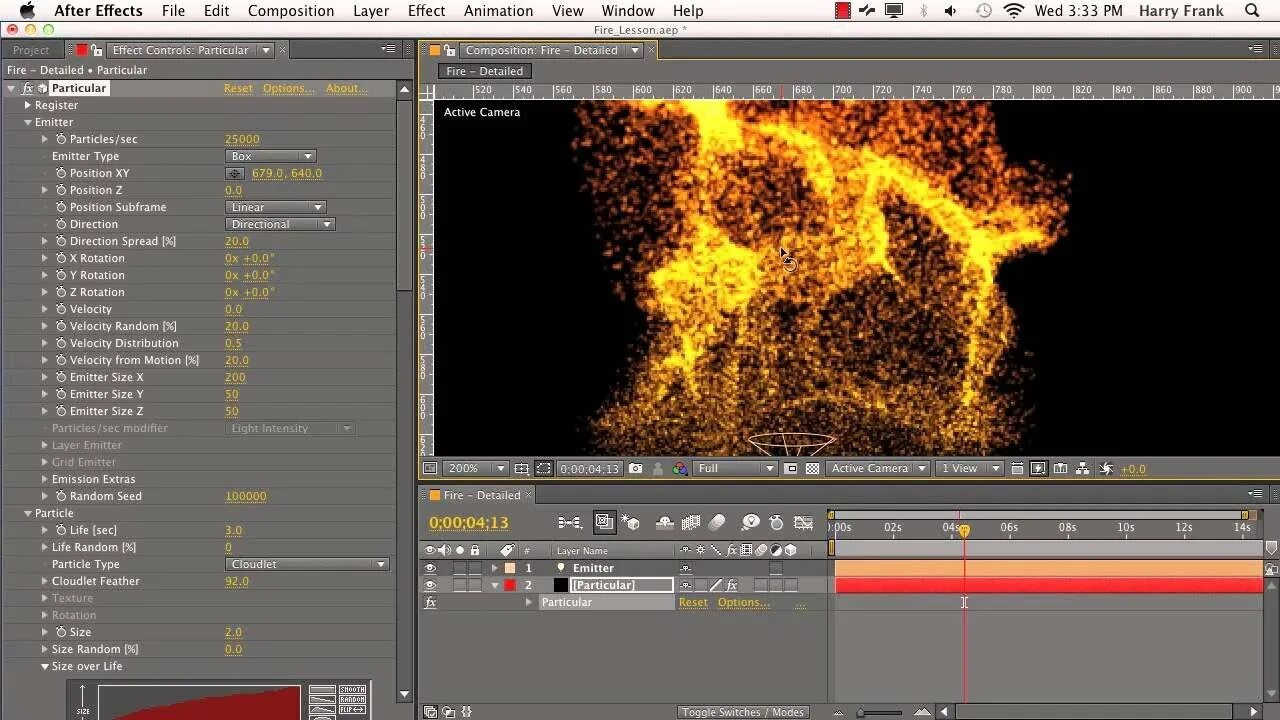Click Reset in the Effect Controls header
This screenshot has height=720, width=1280.
238,88
